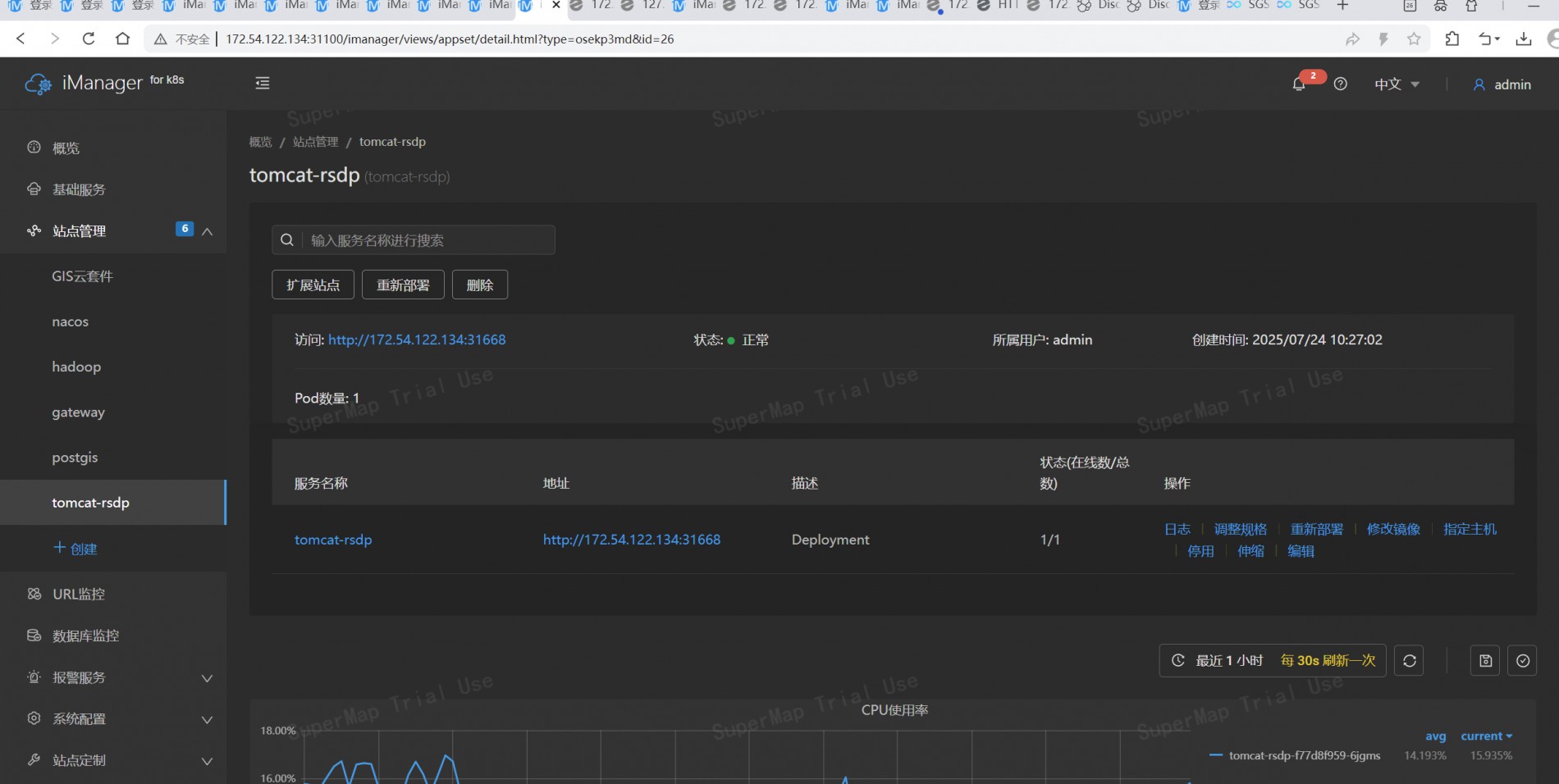Click the share page arrow icon in address bar
The image size is (1559, 784).
pos(1352,39)
